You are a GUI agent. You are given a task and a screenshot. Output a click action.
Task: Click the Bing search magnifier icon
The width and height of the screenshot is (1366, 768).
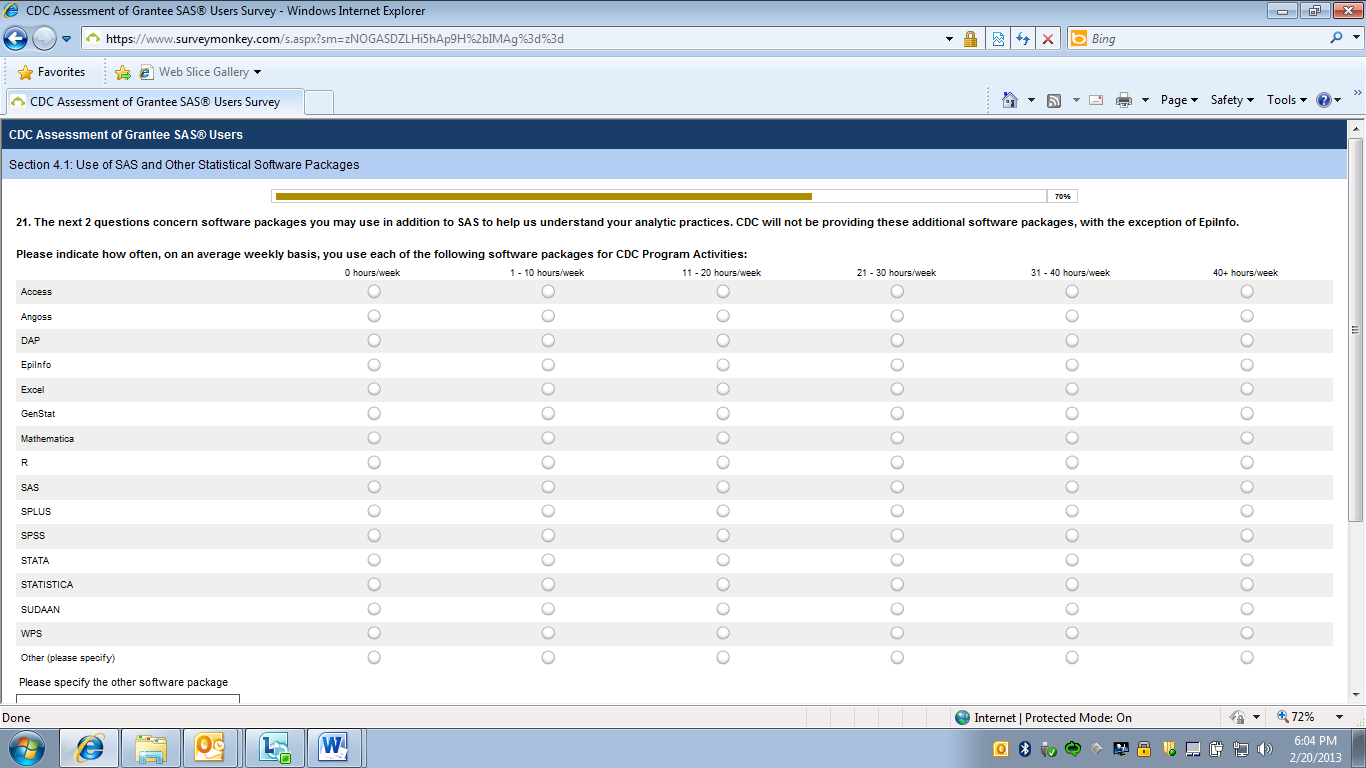point(1337,38)
